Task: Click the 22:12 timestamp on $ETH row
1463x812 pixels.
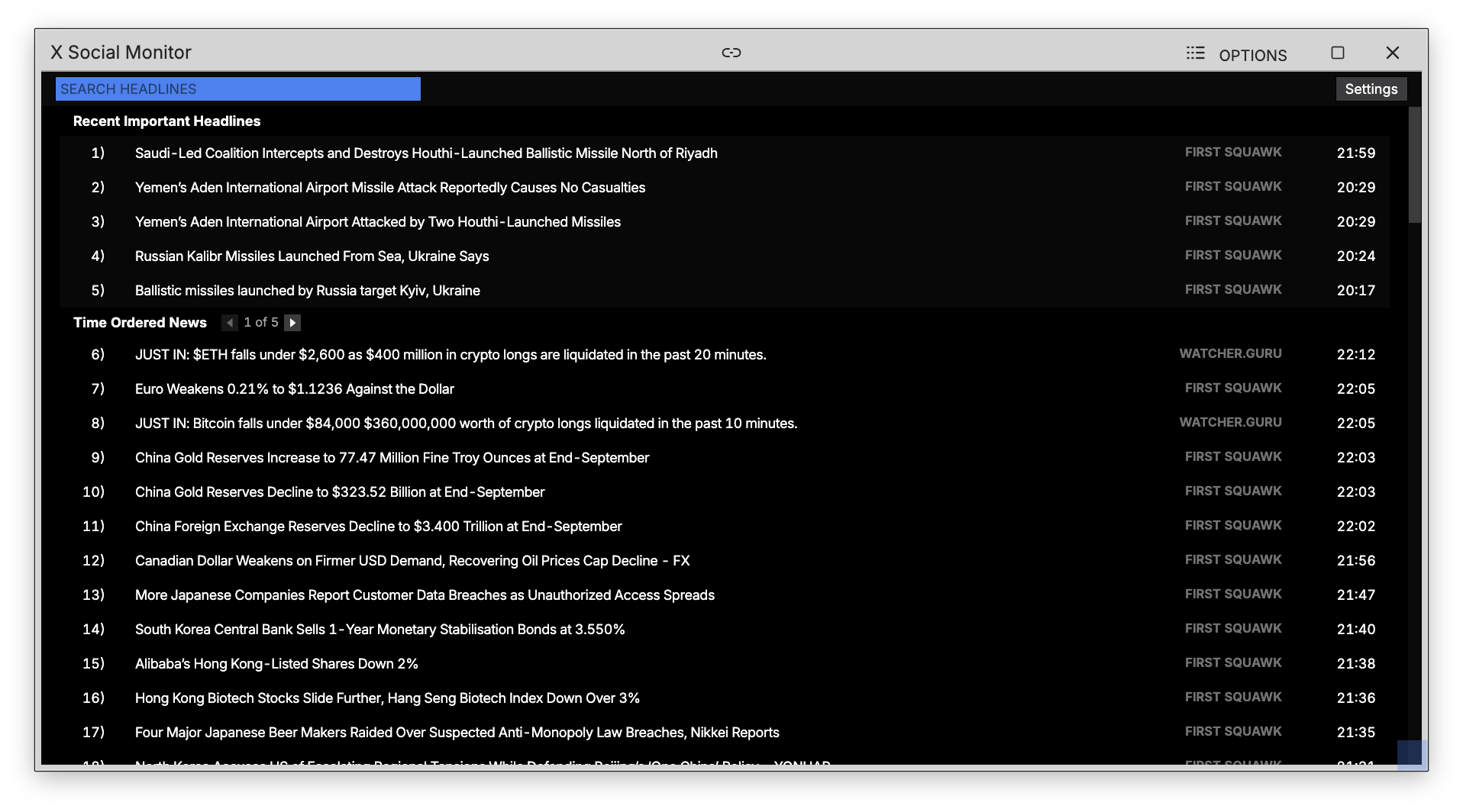Action: tap(1356, 355)
